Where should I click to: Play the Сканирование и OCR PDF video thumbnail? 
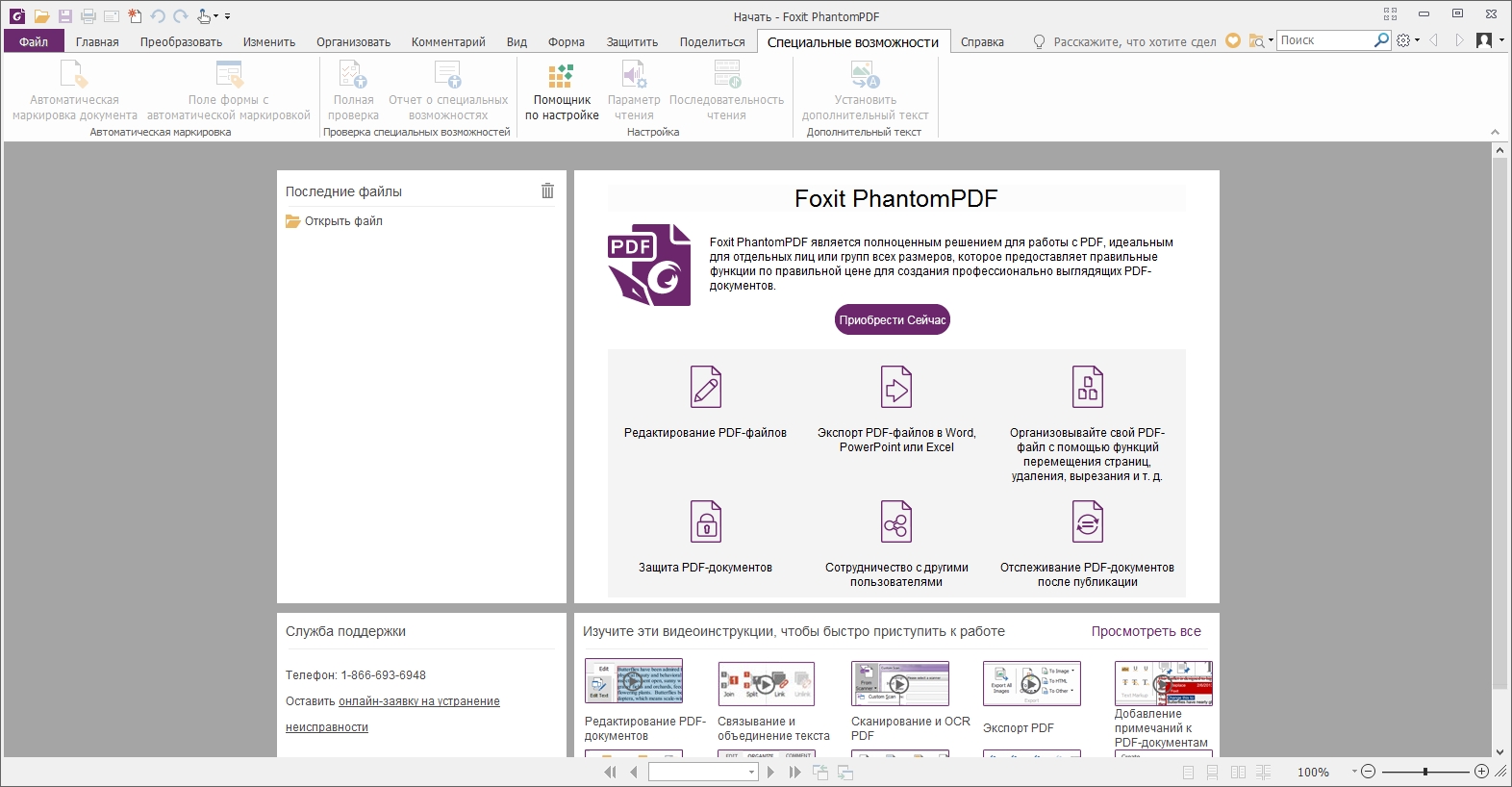click(x=900, y=683)
